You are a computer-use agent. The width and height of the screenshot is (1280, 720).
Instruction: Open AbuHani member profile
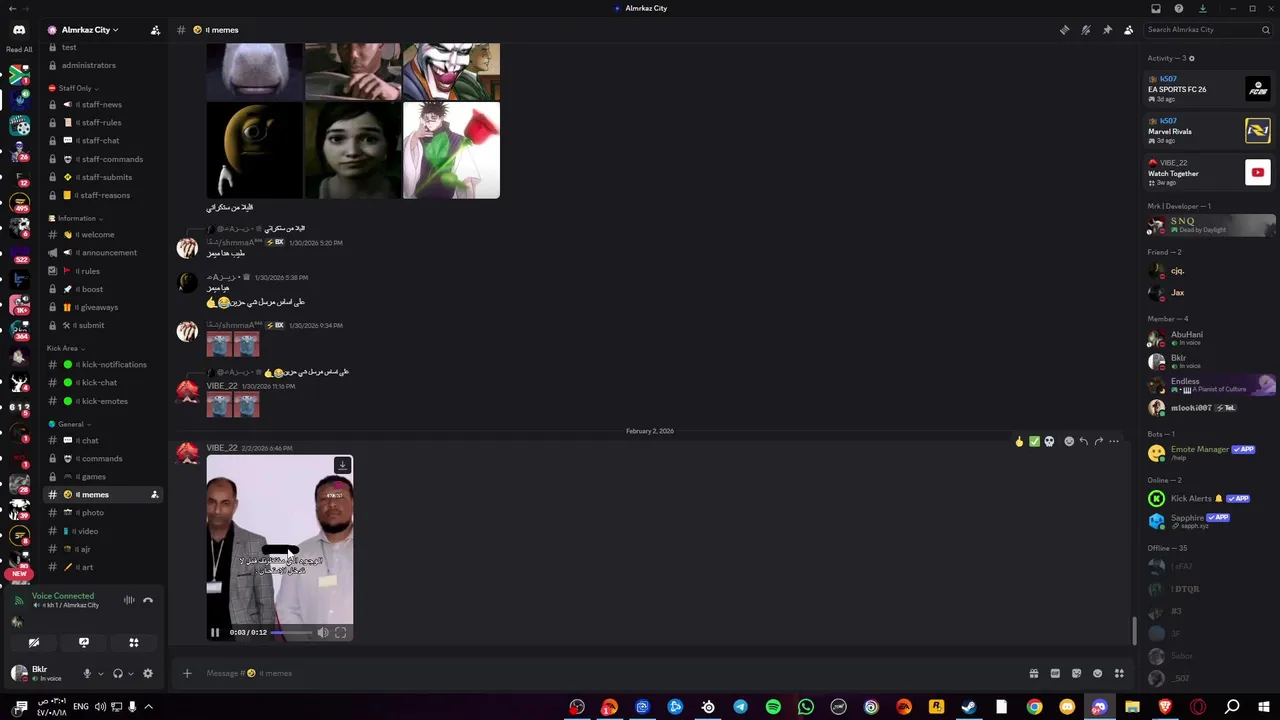pyautogui.click(x=1210, y=338)
